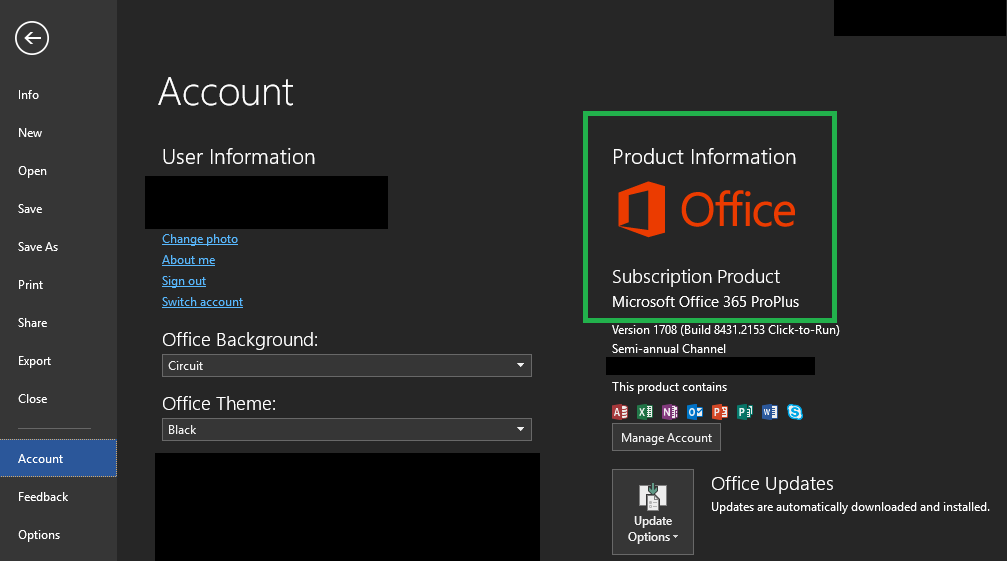Click the Excel app icon
The image size is (1007, 561).
pyautogui.click(x=645, y=412)
